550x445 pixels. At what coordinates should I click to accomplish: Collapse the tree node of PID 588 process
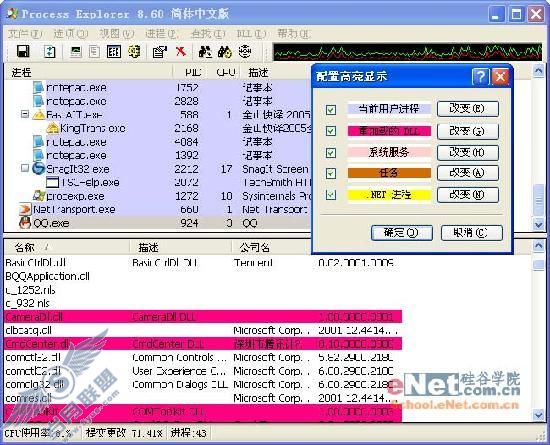(x=25, y=114)
